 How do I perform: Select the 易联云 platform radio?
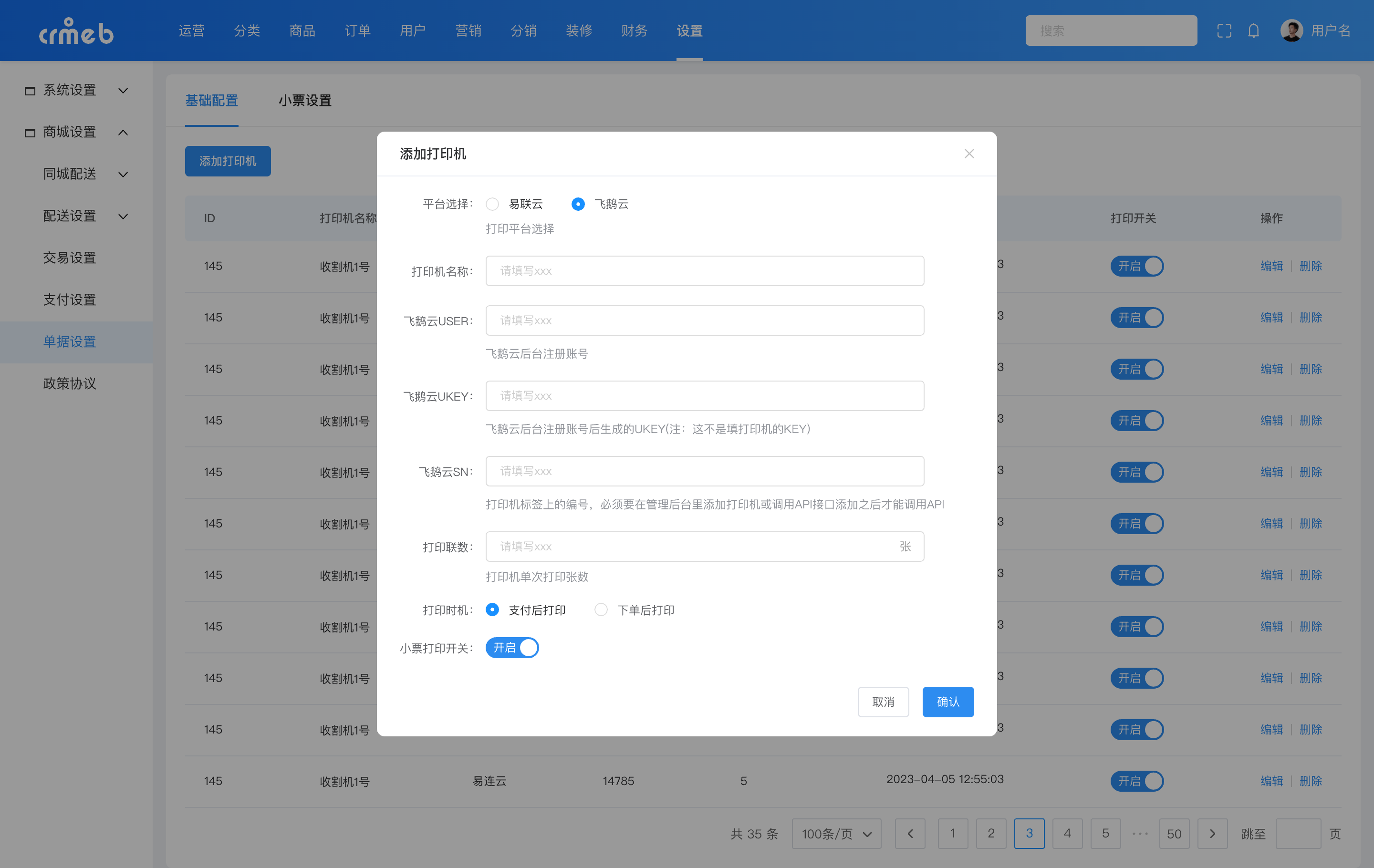(492, 204)
